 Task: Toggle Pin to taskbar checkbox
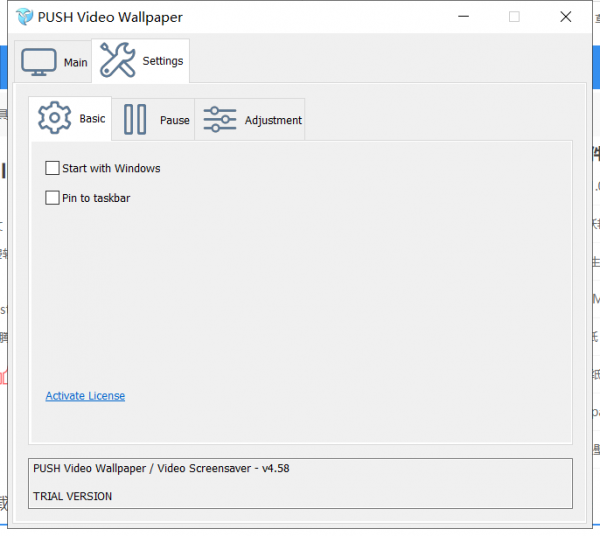tap(52, 198)
